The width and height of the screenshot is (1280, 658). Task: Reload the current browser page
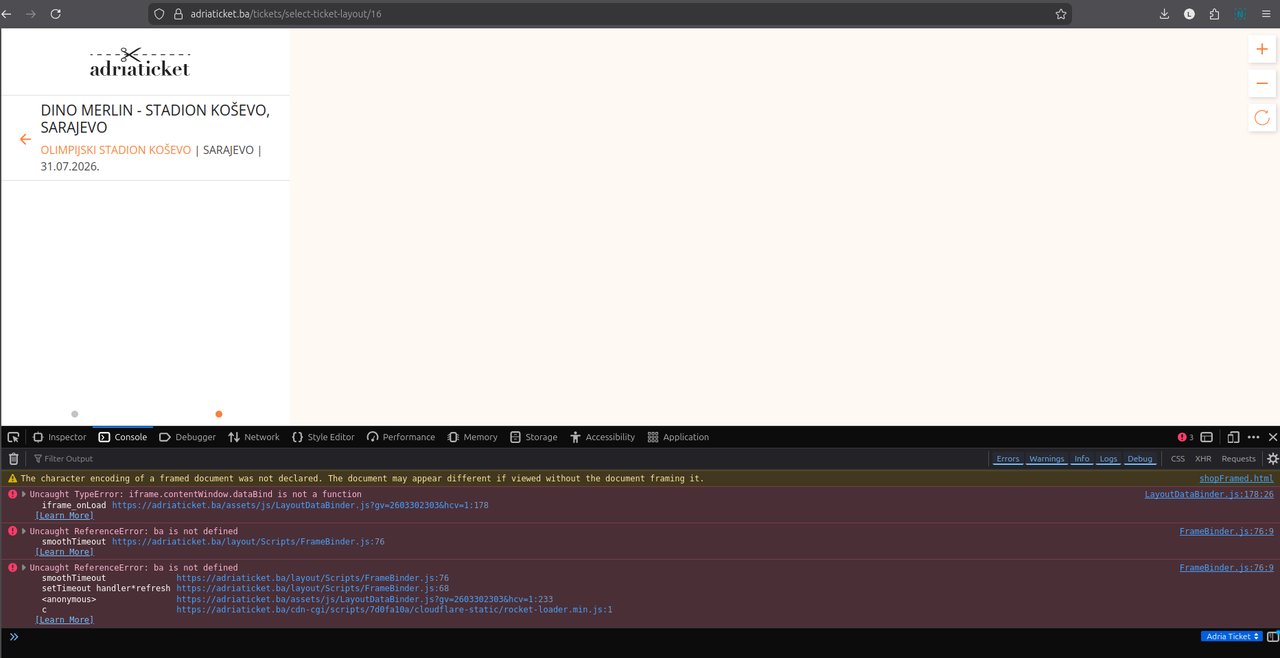point(55,14)
